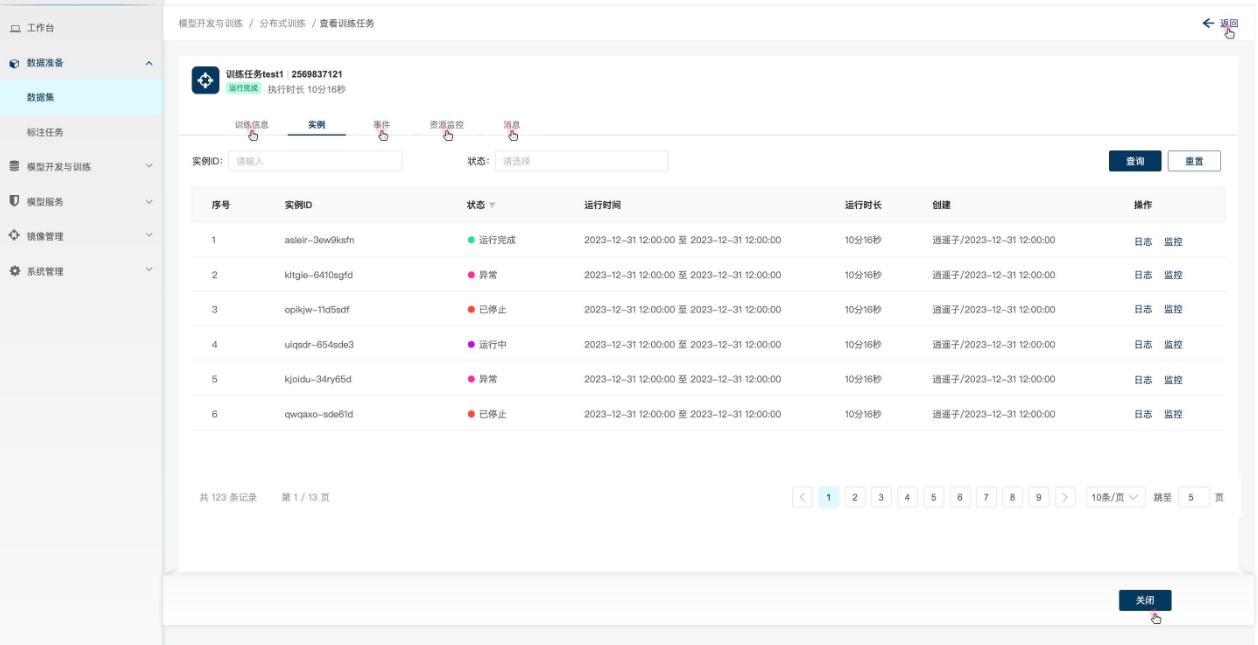Click the 状态 column filter icon
The width and height of the screenshot is (1258, 645).
pos(492,205)
